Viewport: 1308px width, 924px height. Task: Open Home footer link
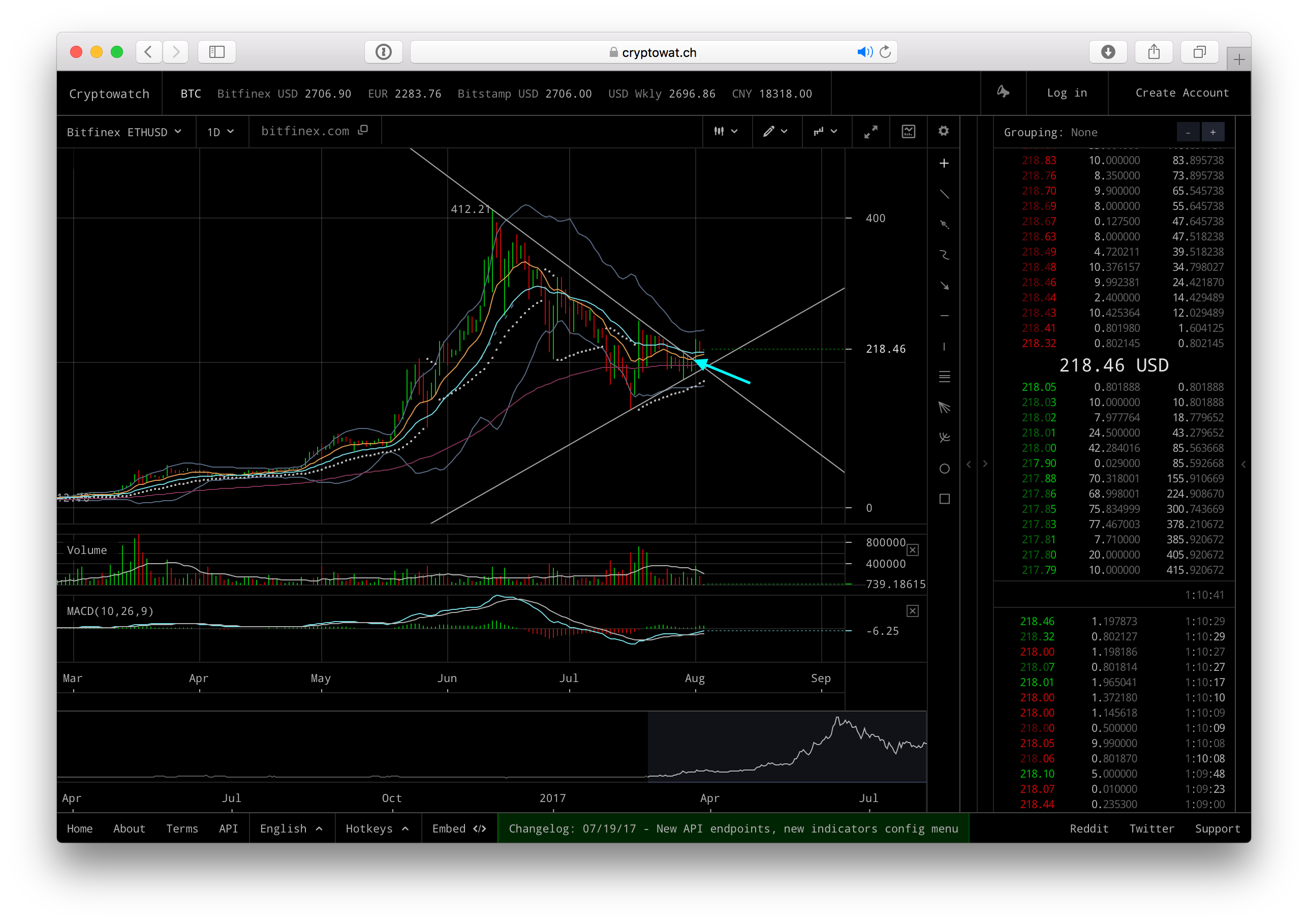click(x=79, y=828)
